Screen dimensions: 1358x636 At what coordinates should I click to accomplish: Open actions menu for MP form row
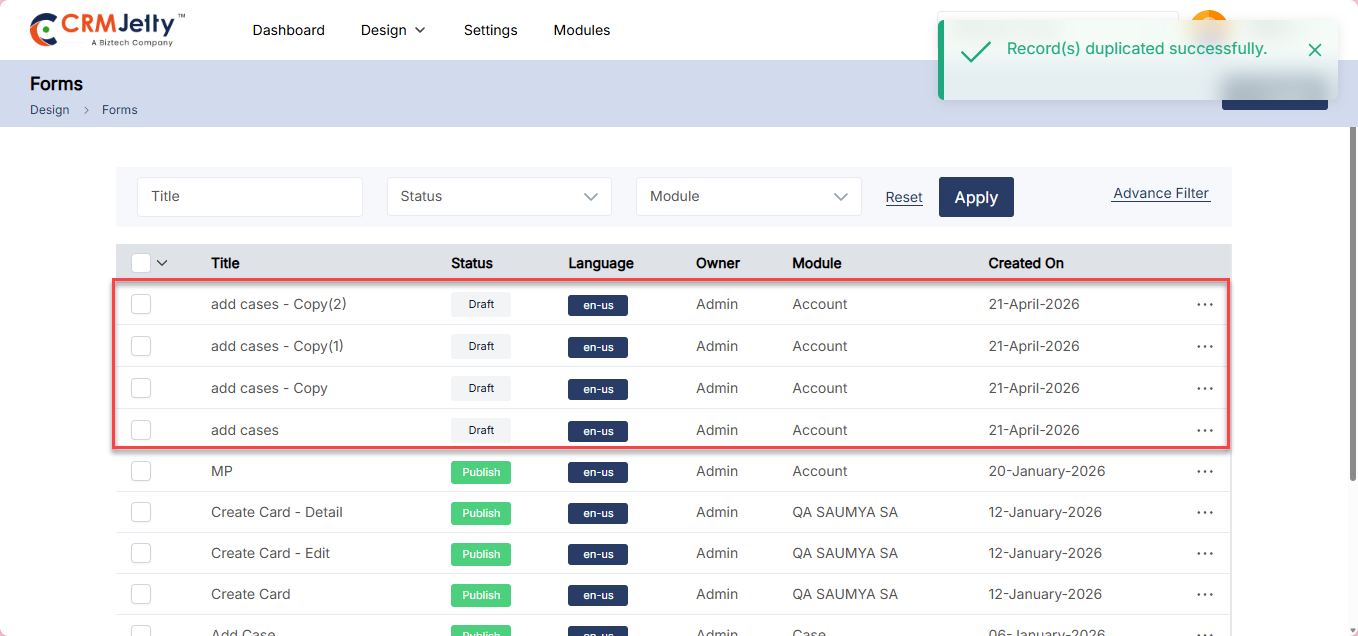[1204, 471]
